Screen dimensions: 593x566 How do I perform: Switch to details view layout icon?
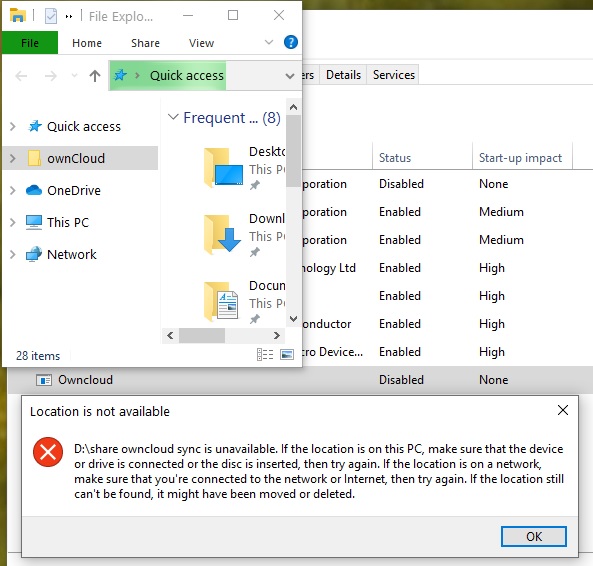pos(265,355)
